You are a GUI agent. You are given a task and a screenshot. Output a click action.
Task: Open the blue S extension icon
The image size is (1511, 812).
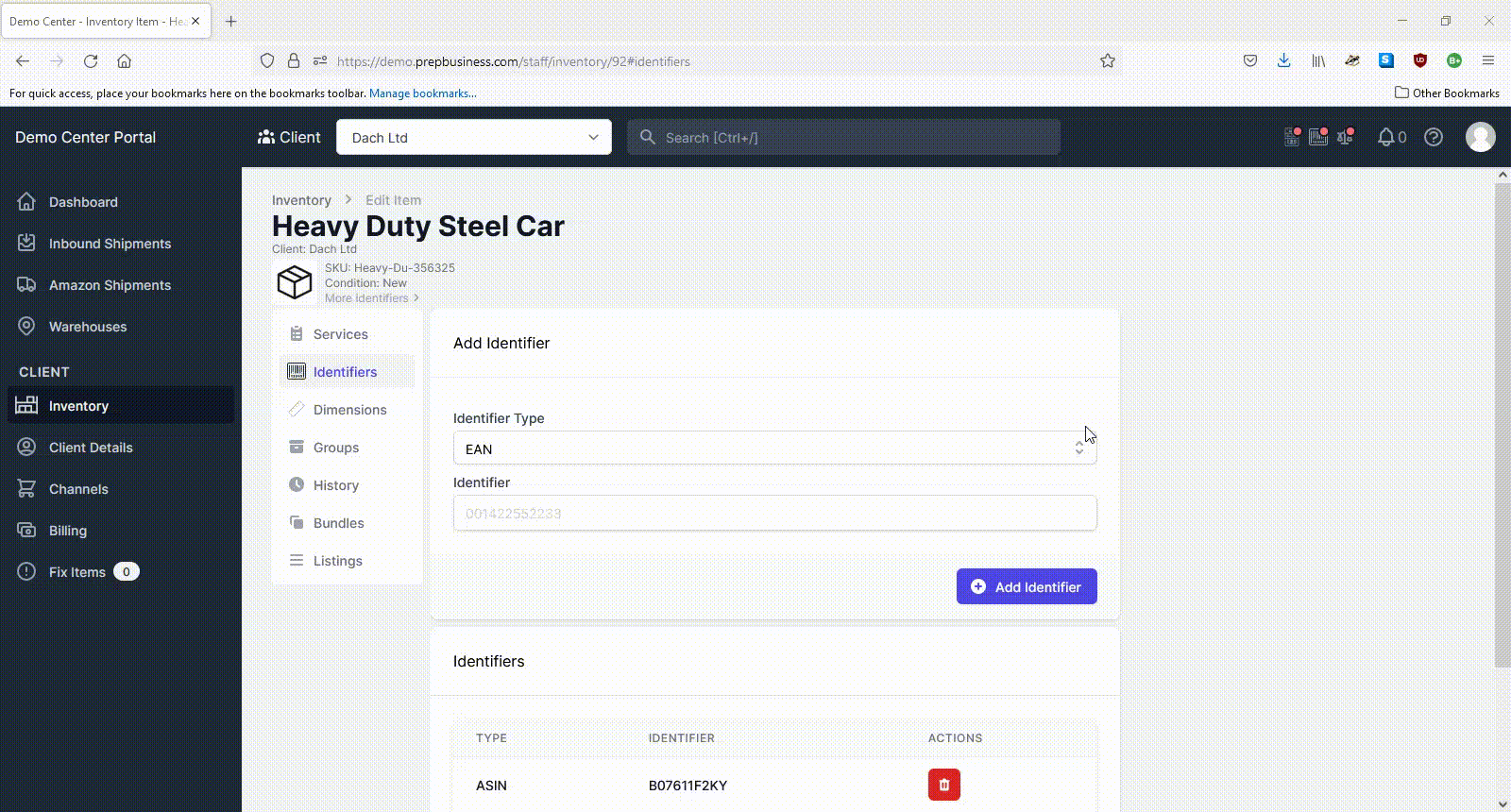pyautogui.click(x=1385, y=60)
